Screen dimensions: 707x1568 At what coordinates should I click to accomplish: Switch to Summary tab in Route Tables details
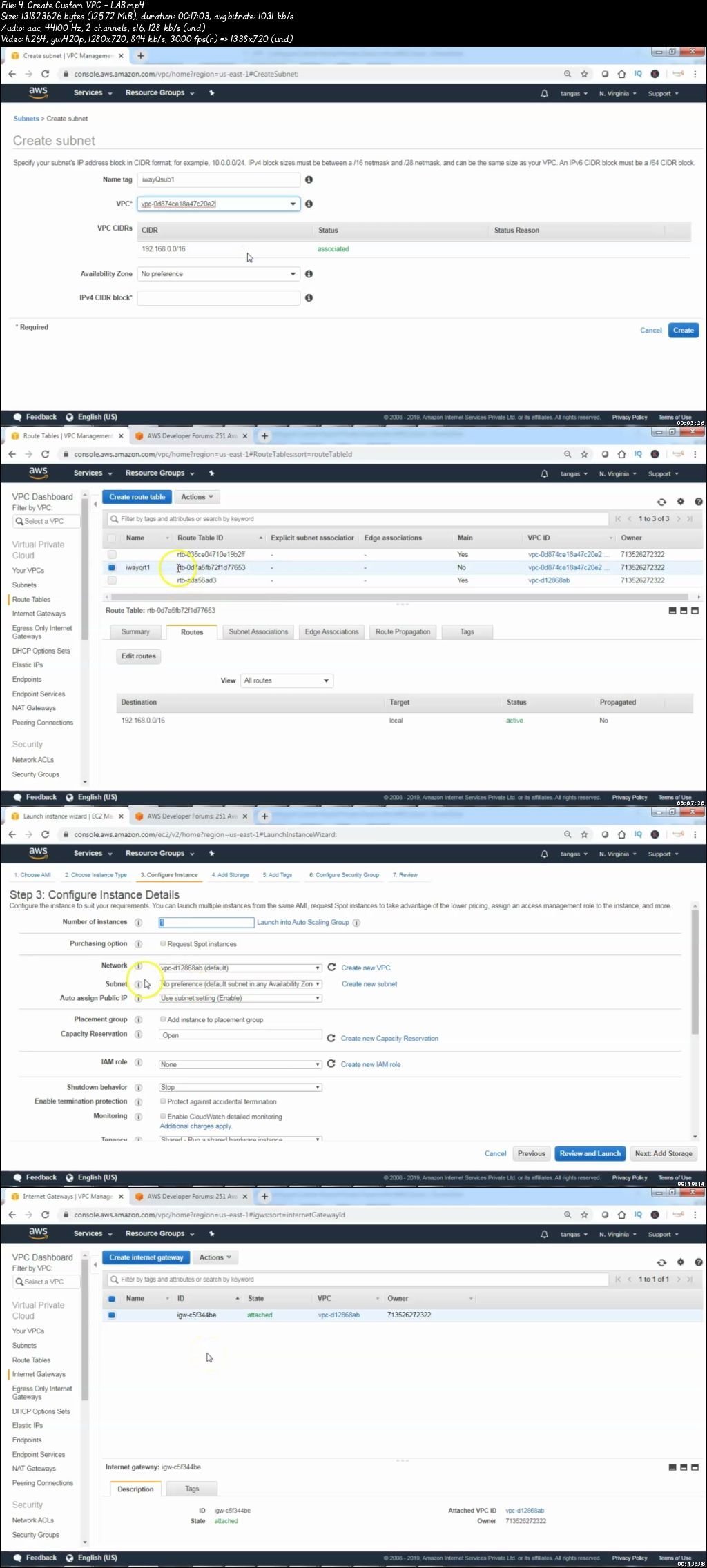[x=135, y=631]
